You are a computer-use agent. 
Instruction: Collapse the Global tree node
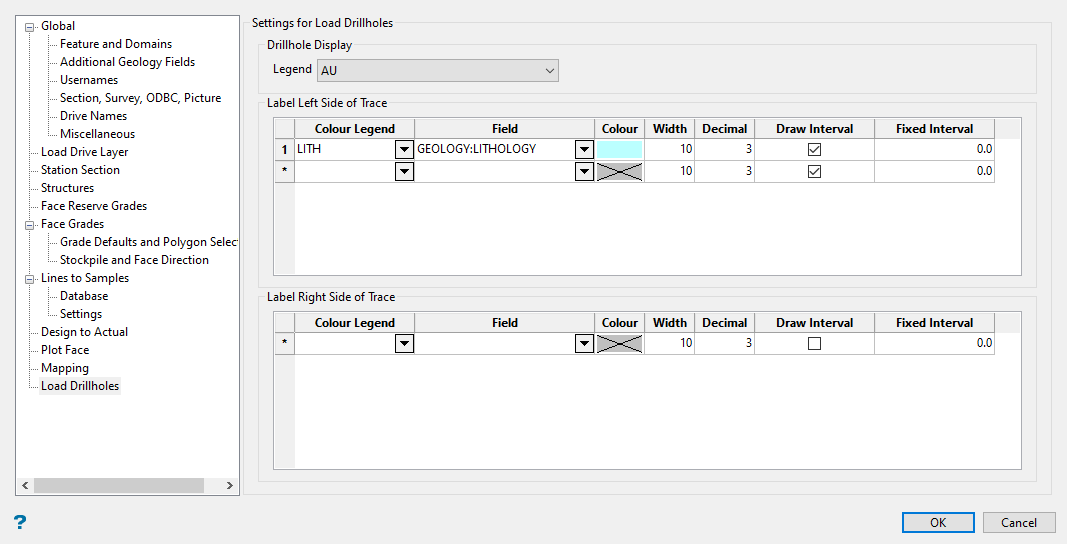click(x=30, y=26)
